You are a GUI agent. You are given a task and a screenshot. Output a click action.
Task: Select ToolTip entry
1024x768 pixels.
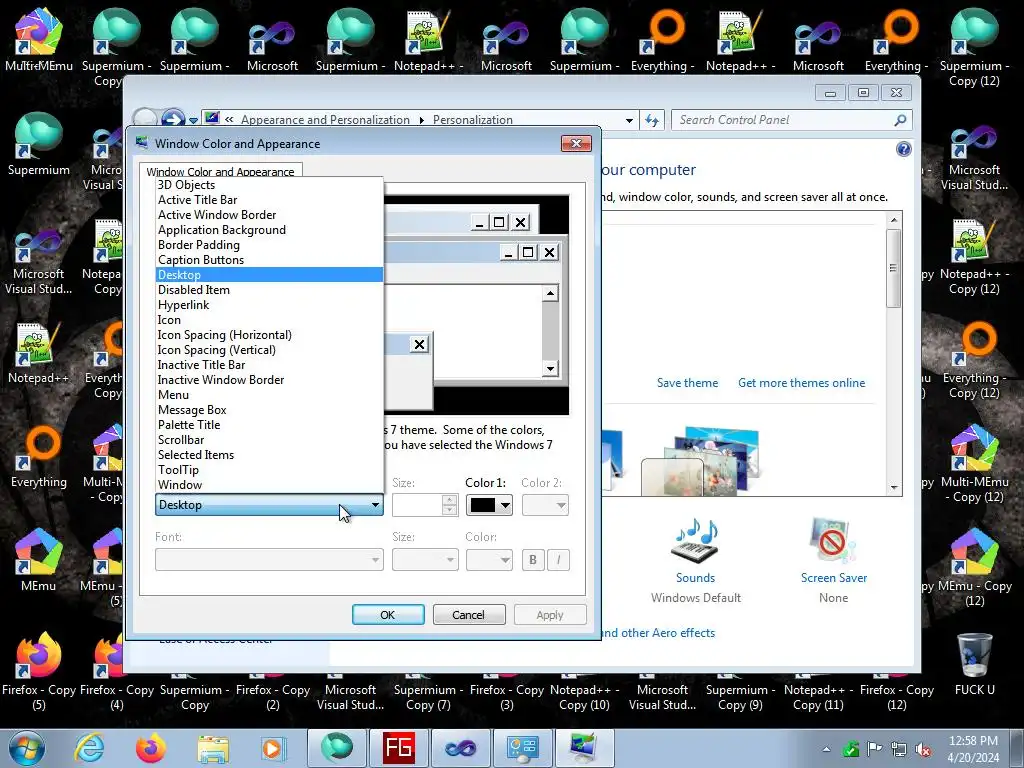[x=269, y=470]
